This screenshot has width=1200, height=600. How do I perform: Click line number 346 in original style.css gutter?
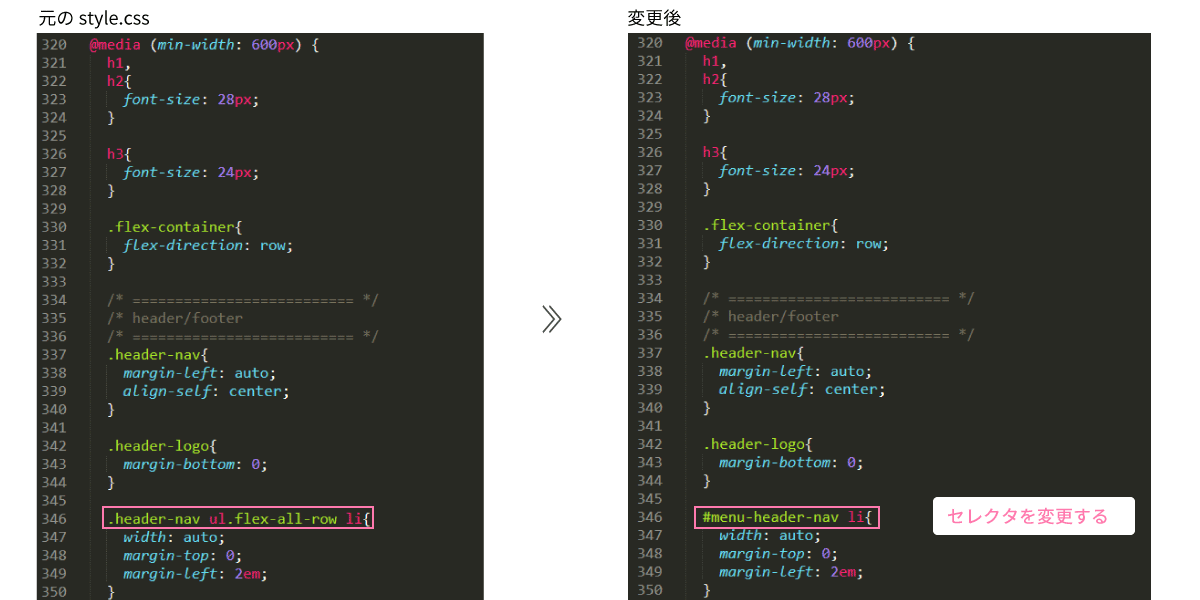(54, 519)
